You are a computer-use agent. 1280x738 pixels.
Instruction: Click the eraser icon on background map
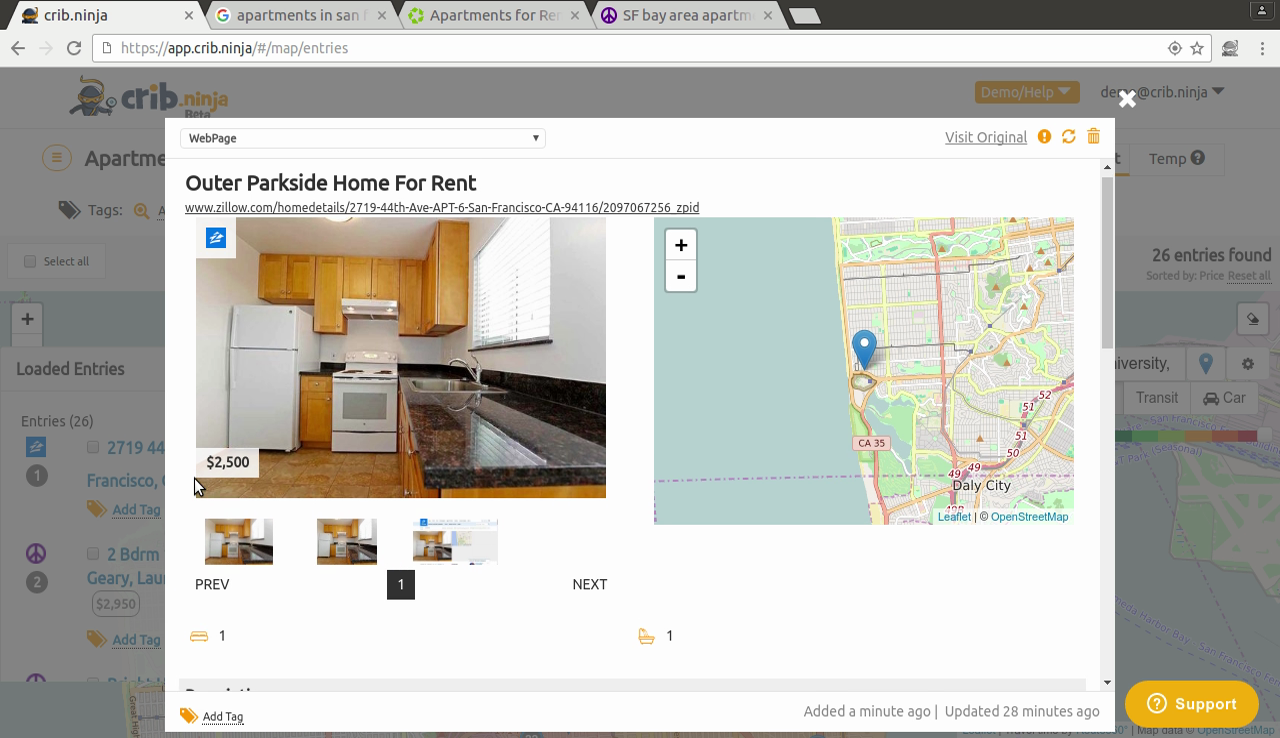(x=1253, y=319)
